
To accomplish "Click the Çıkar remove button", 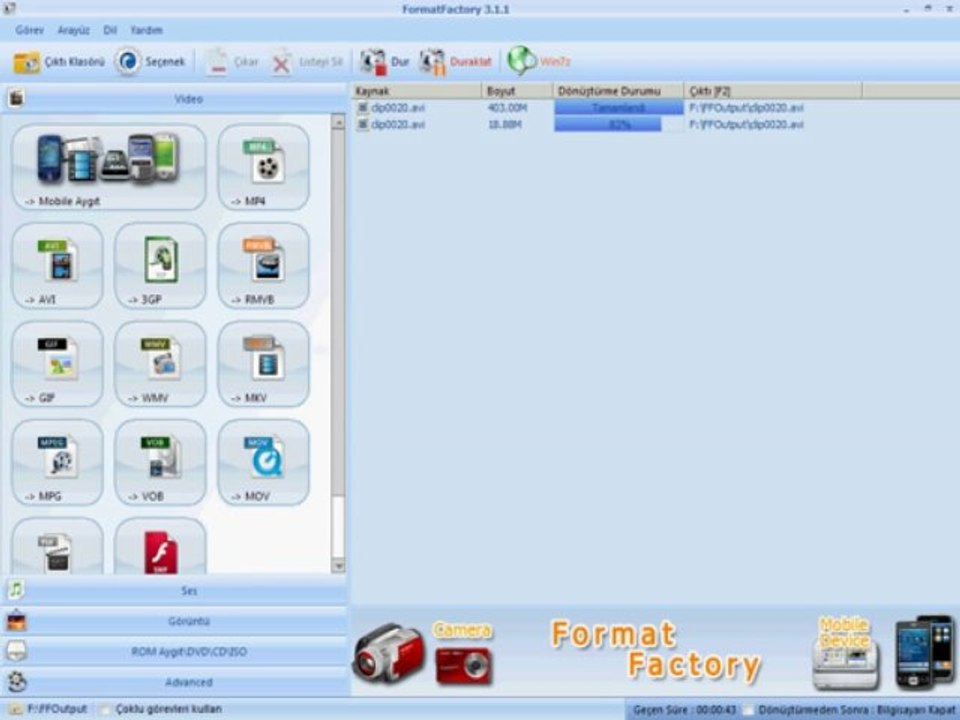I will click(231, 62).
